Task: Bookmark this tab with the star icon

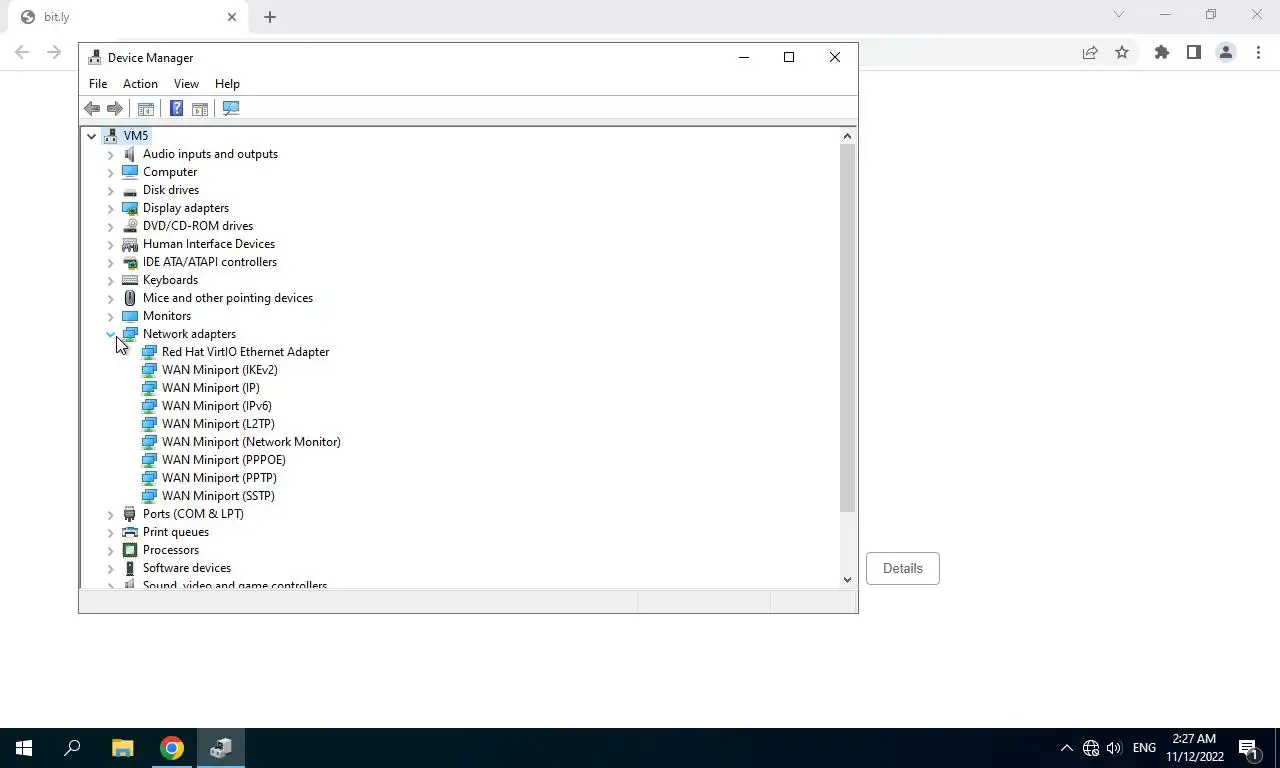Action: click(1122, 52)
